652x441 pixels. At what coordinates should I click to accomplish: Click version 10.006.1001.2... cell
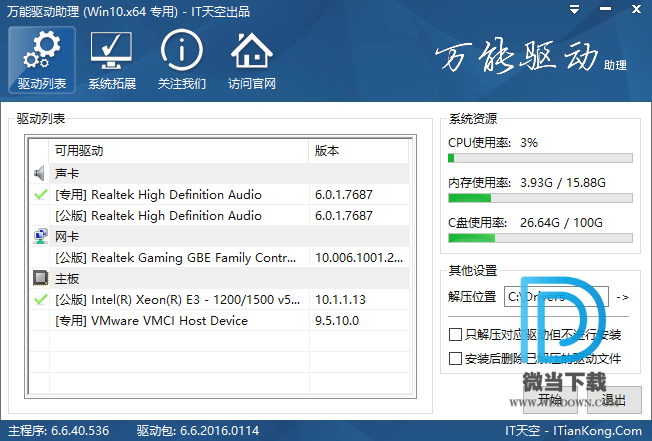(x=359, y=258)
